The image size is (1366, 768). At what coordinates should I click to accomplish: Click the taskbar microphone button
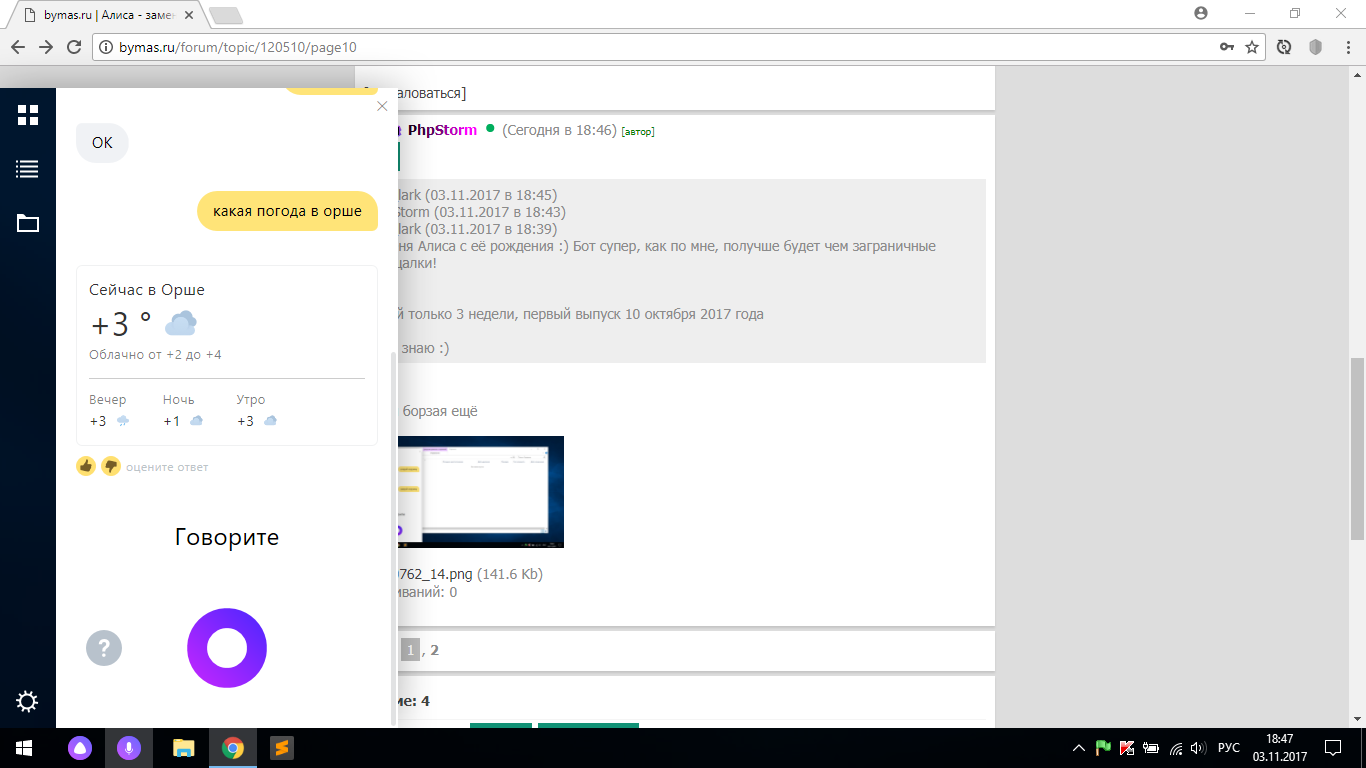click(128, 747)
